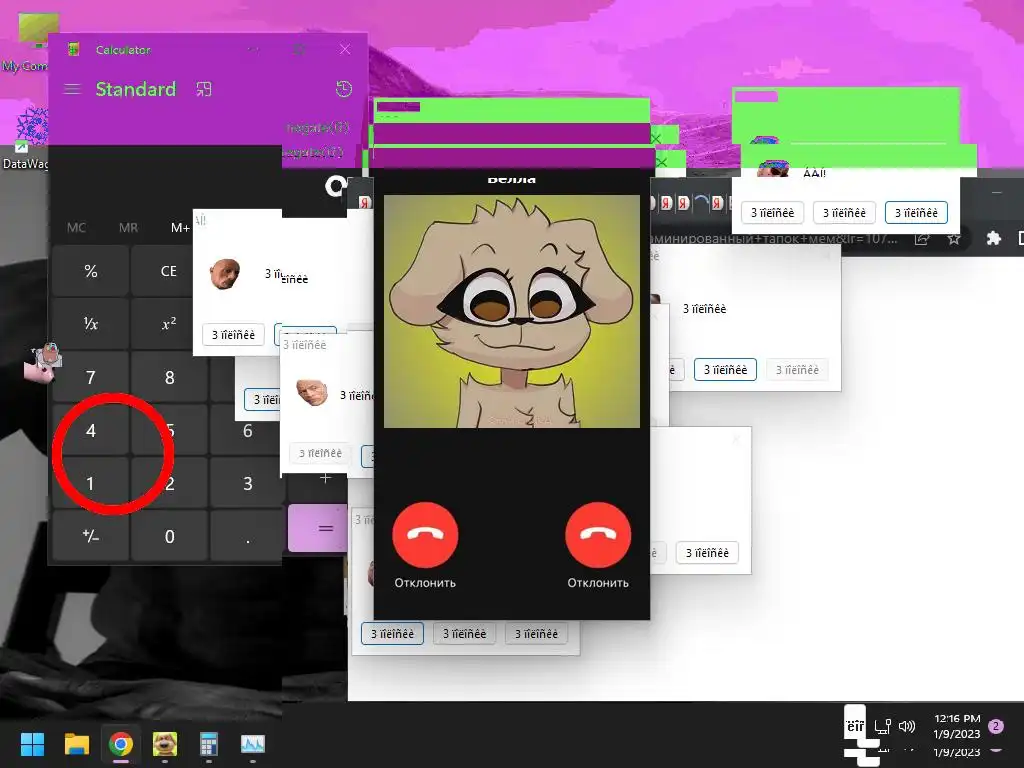1024x768 pixels.
Task: Click digit 6 on the Calculator keypad
Action: (248, 430)
